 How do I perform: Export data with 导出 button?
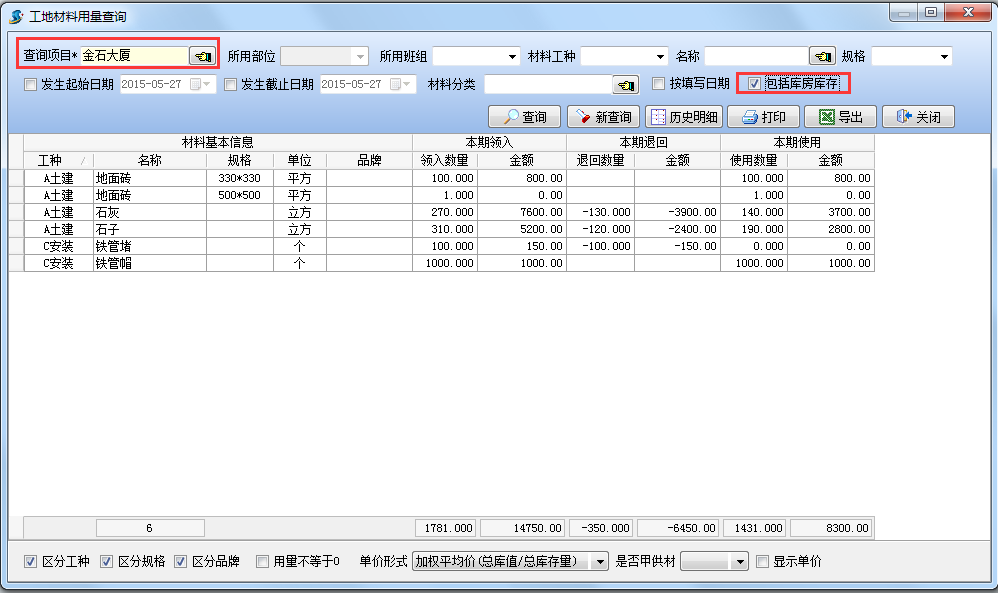point(840,117)
